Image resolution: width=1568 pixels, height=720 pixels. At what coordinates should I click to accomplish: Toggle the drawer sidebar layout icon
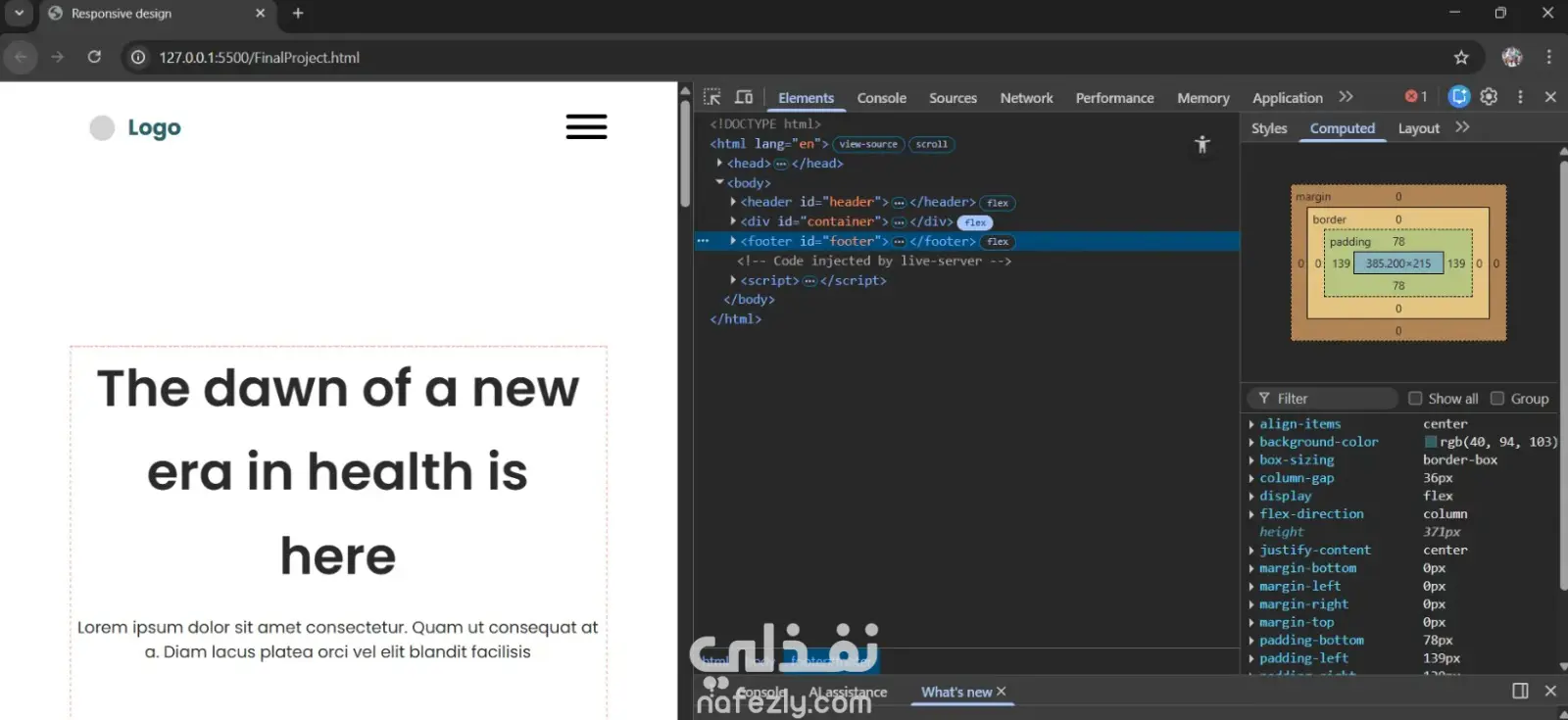point(1520,691)
